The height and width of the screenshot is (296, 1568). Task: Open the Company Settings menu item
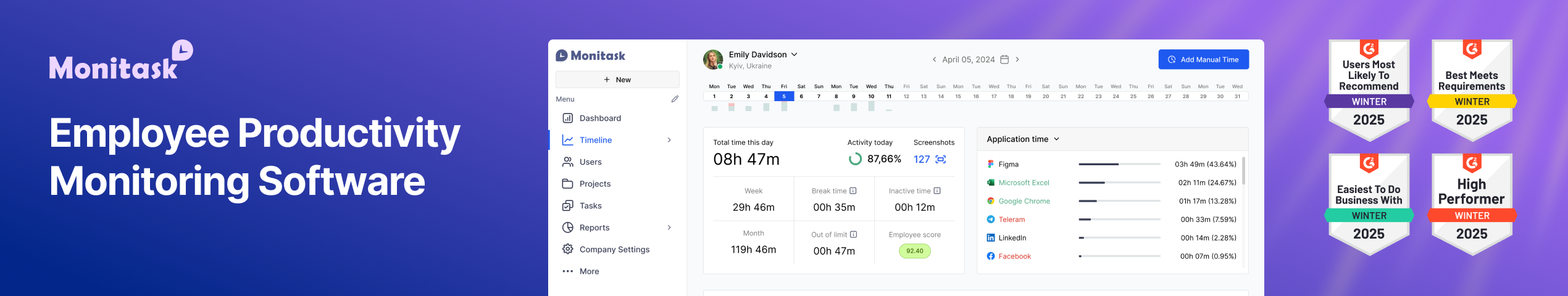[617, 249]
